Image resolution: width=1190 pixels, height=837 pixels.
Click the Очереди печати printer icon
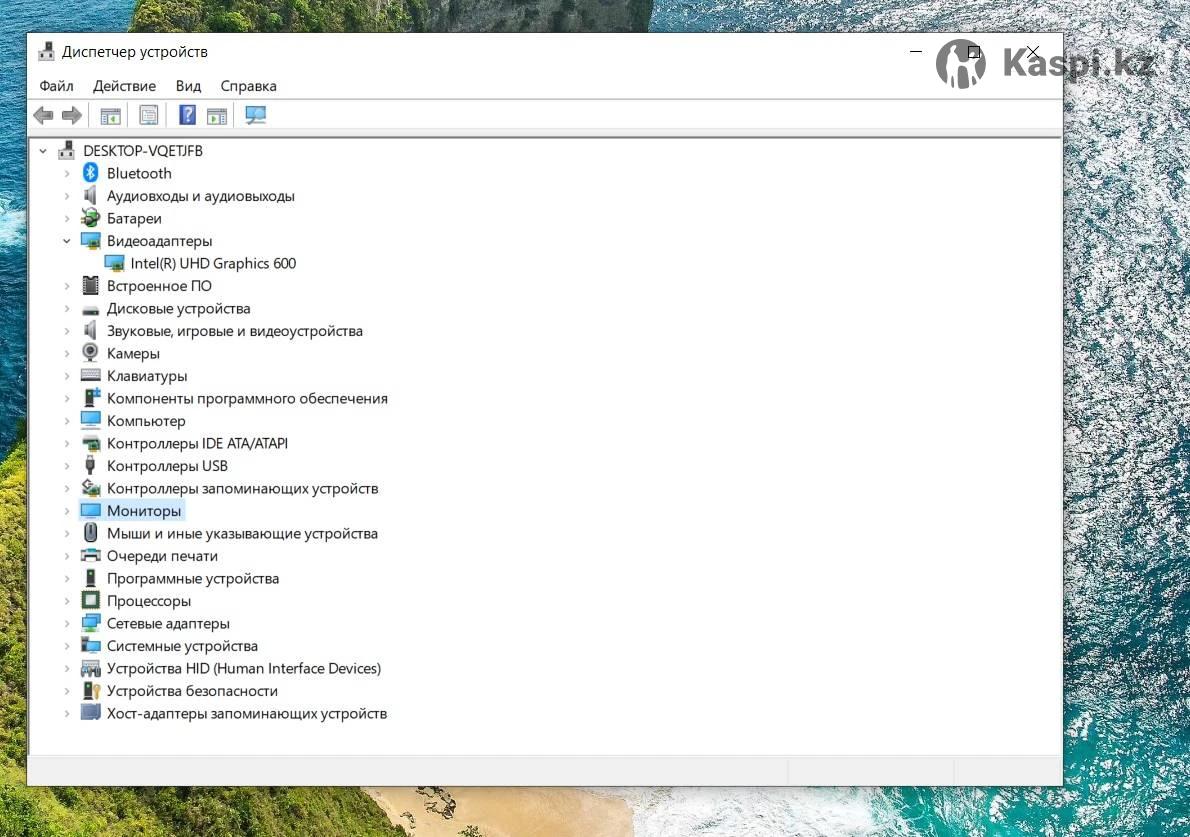91,556
